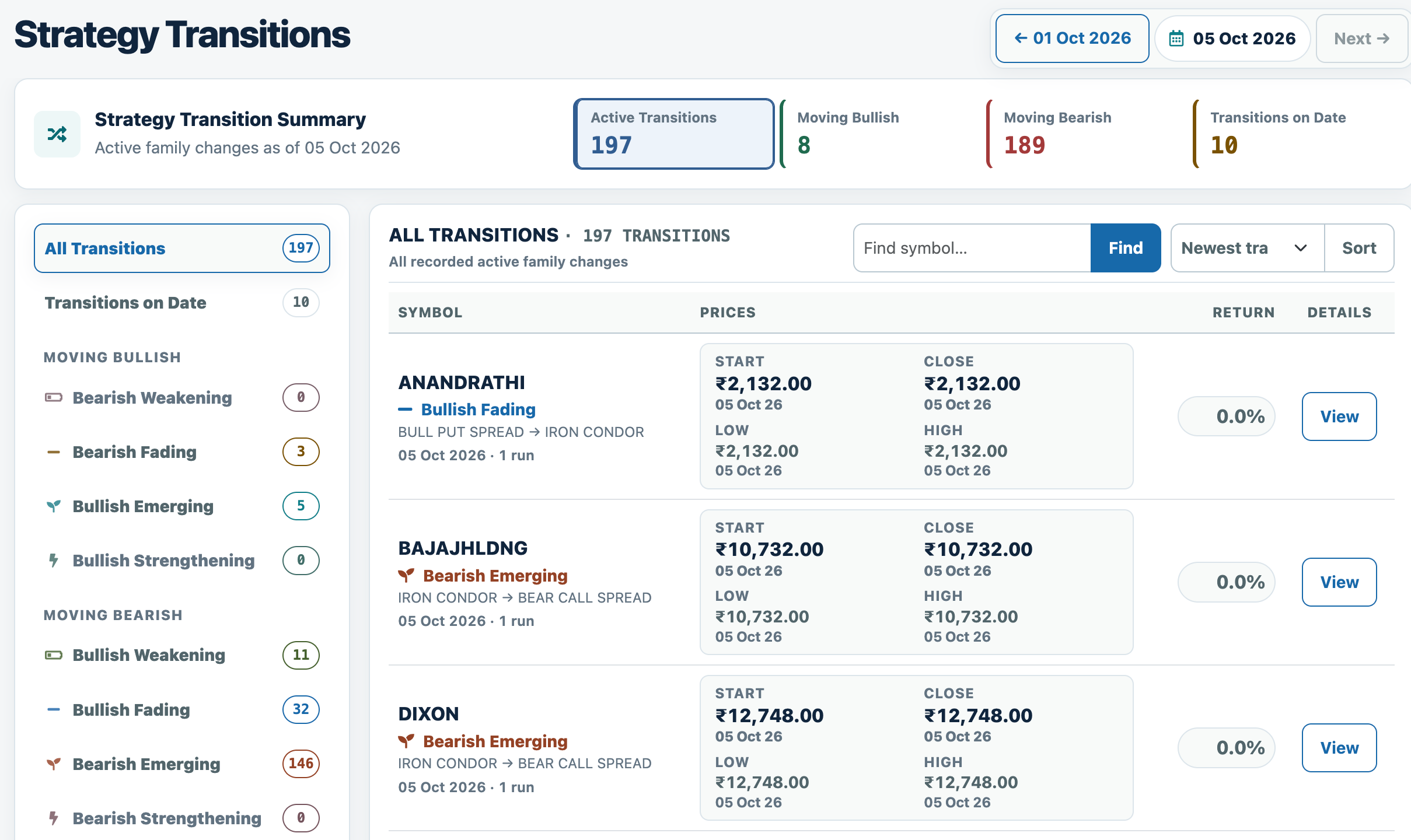
Task: Select the Active Transitions summary card
Action: [x=674, y=134]
